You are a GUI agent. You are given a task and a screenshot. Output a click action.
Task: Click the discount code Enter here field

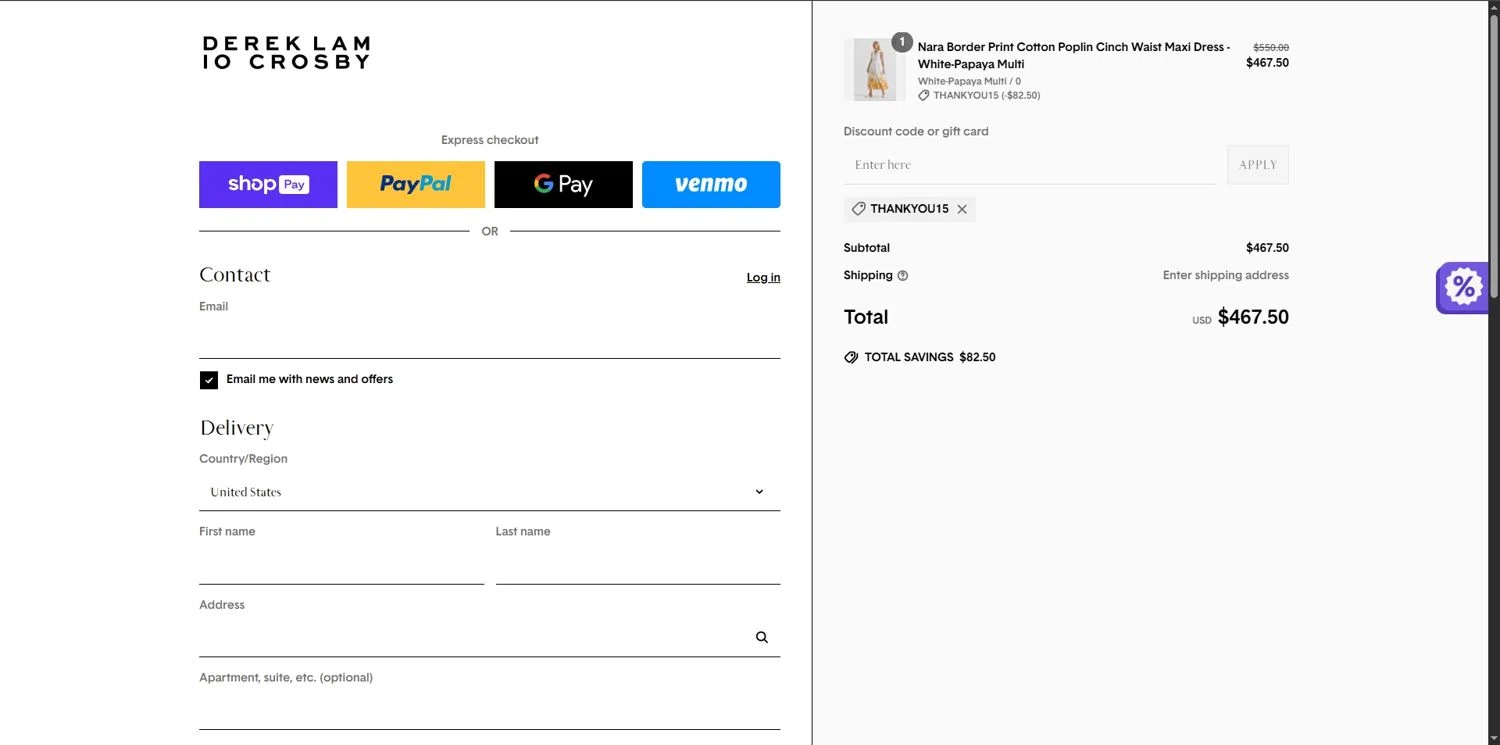coord(1030,165)
